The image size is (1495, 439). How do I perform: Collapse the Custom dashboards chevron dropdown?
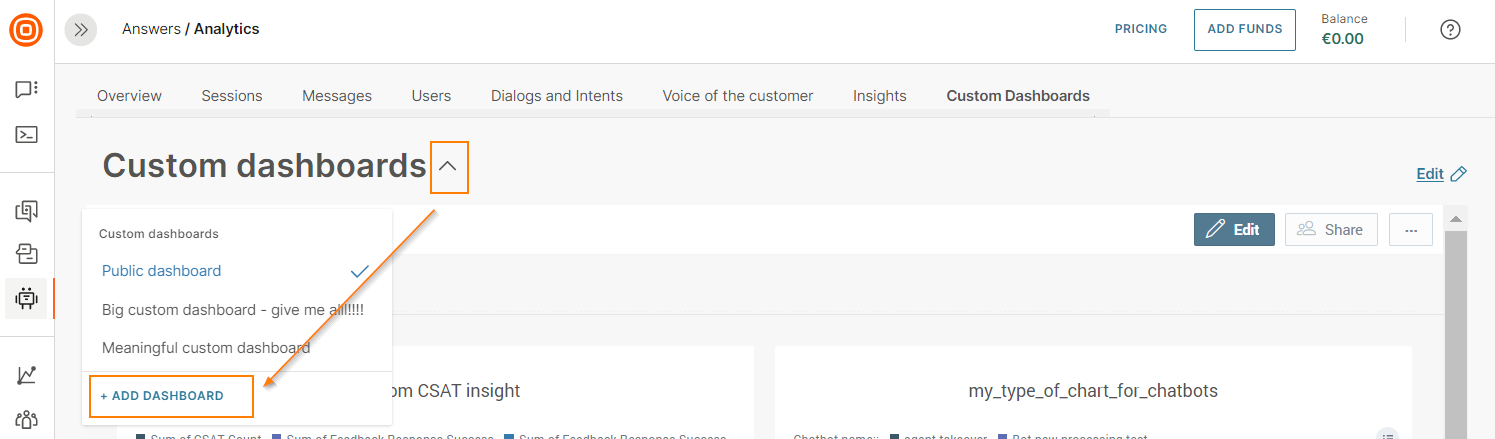tap(448, 167)
